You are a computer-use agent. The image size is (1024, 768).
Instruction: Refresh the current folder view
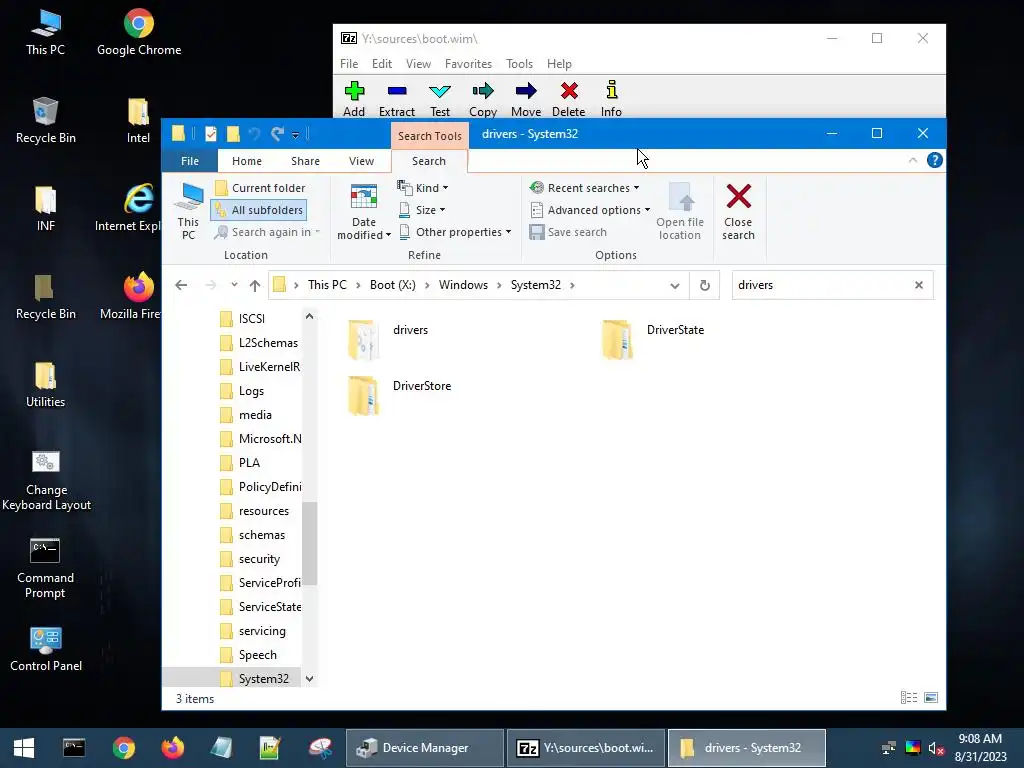(705, 285)
